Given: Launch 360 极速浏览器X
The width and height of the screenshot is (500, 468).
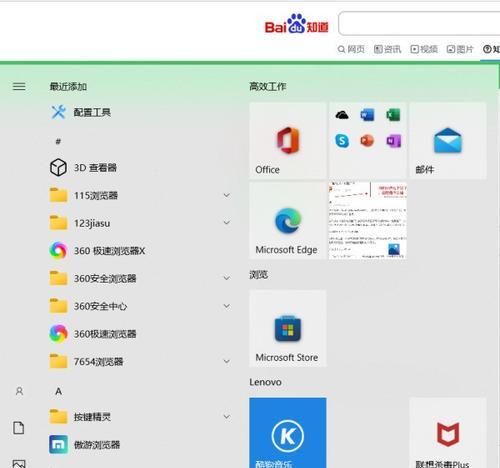Looking at the screenshot, I should 97,251.
